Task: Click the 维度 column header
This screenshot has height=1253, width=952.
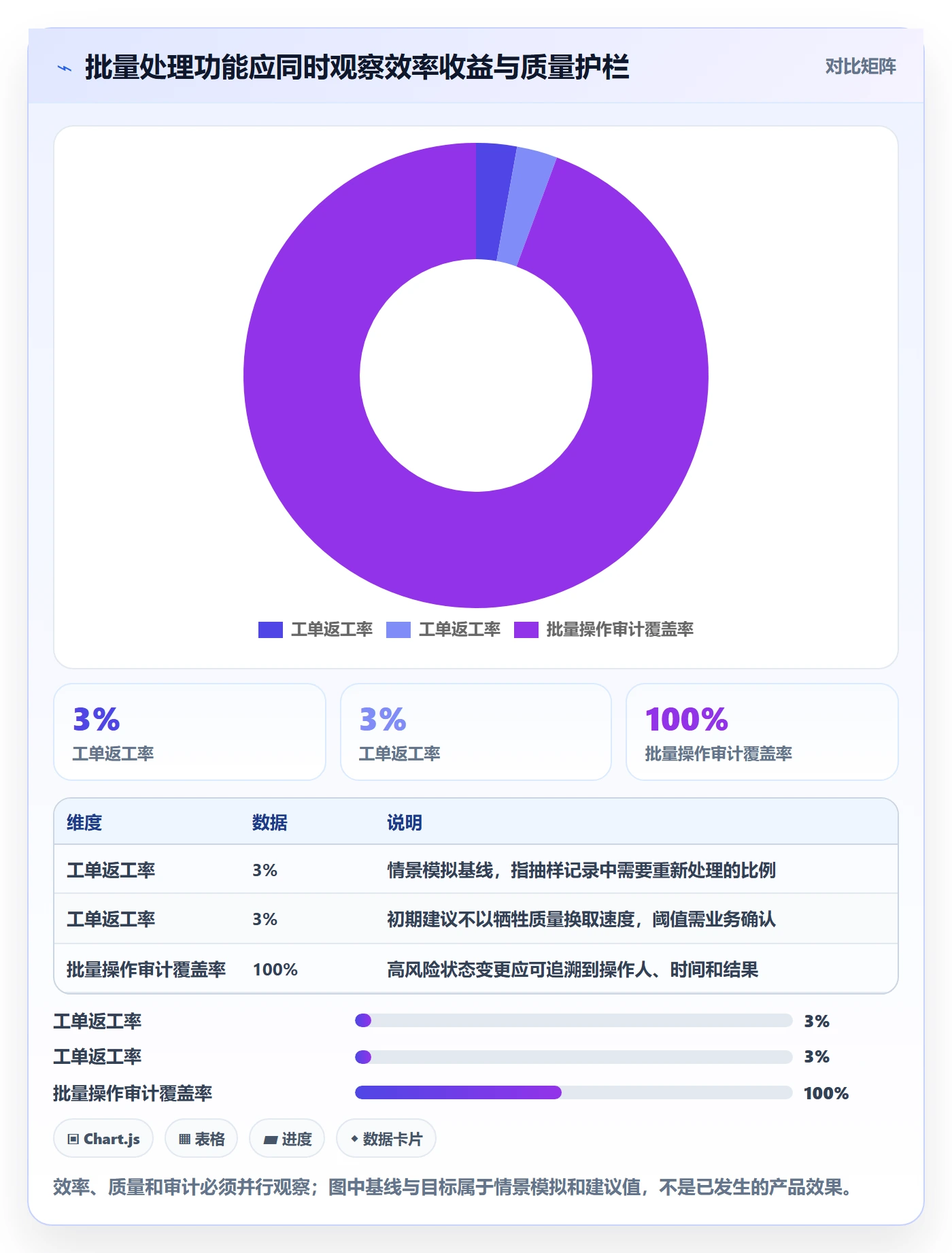Action: (84, 822)
